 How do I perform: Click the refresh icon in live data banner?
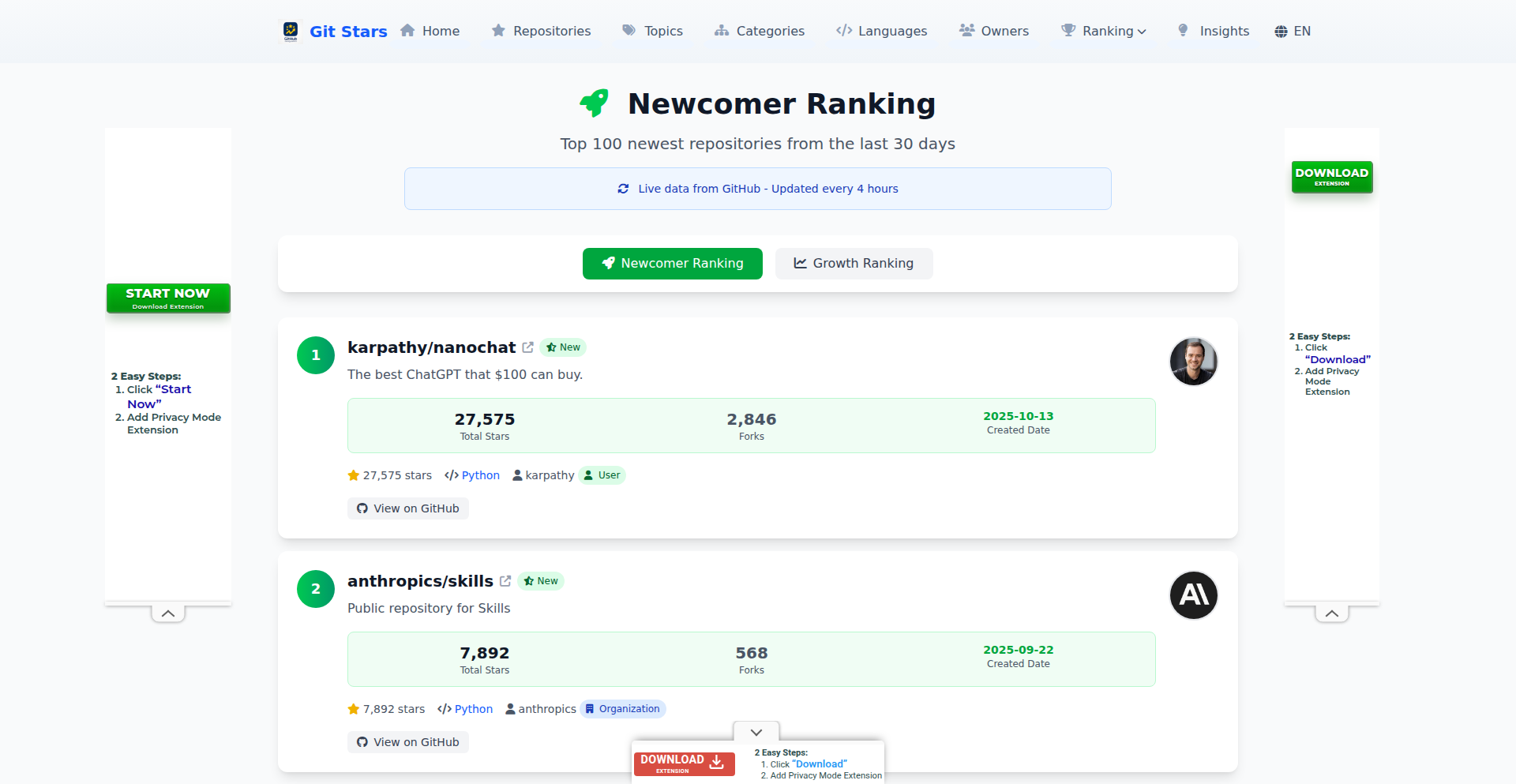(623, 189)
